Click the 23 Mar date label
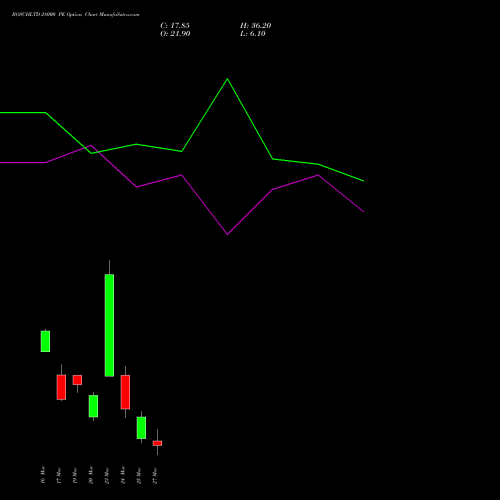 tap(107, 475)
